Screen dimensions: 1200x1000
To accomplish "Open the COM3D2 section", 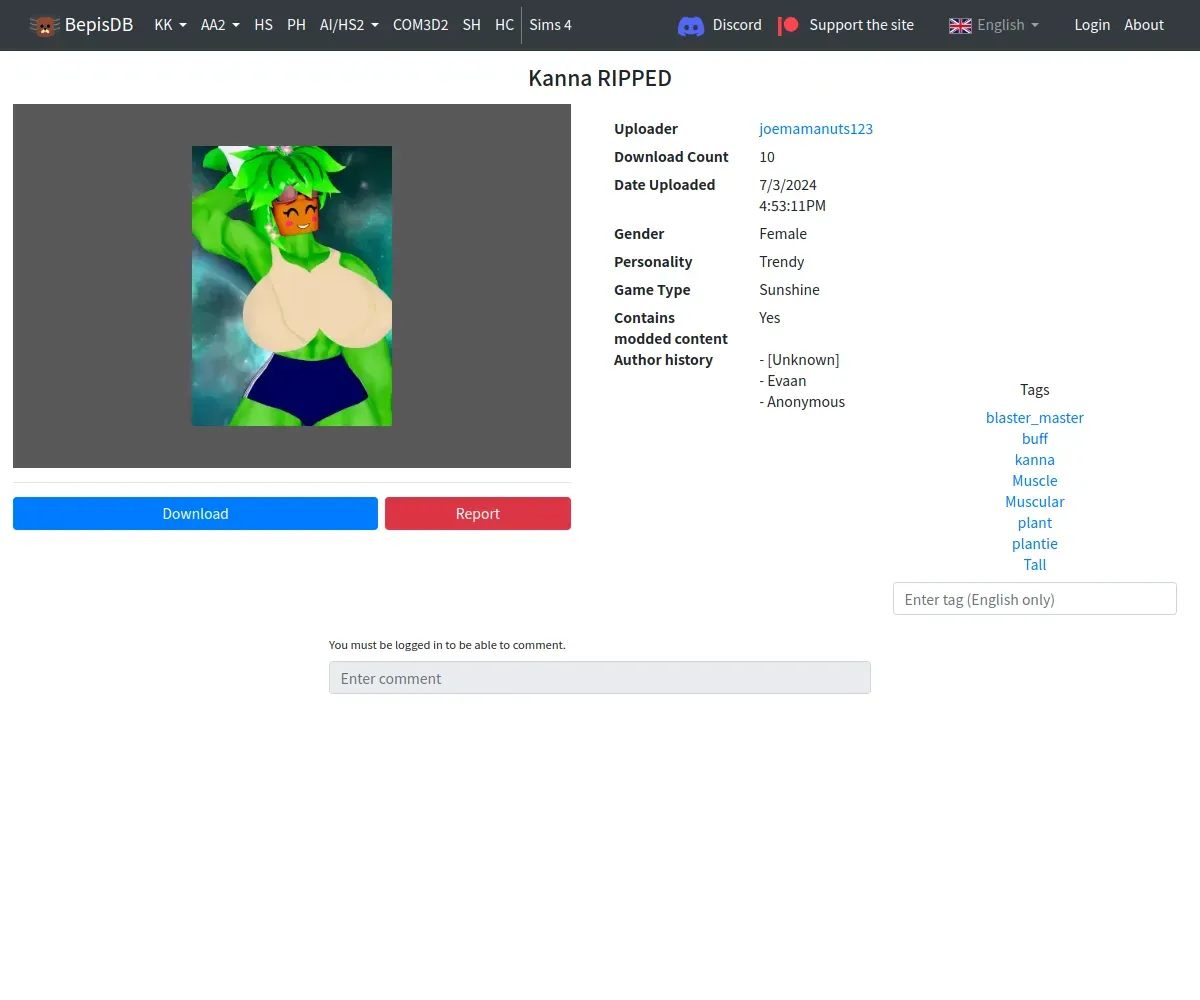I will click(420, 25).
